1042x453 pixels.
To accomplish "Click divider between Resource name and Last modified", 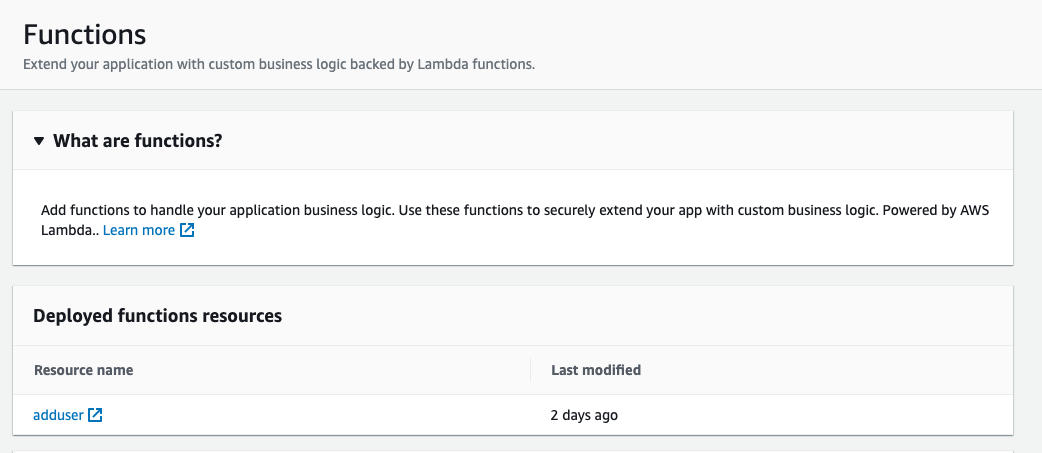I will (530, 370).
